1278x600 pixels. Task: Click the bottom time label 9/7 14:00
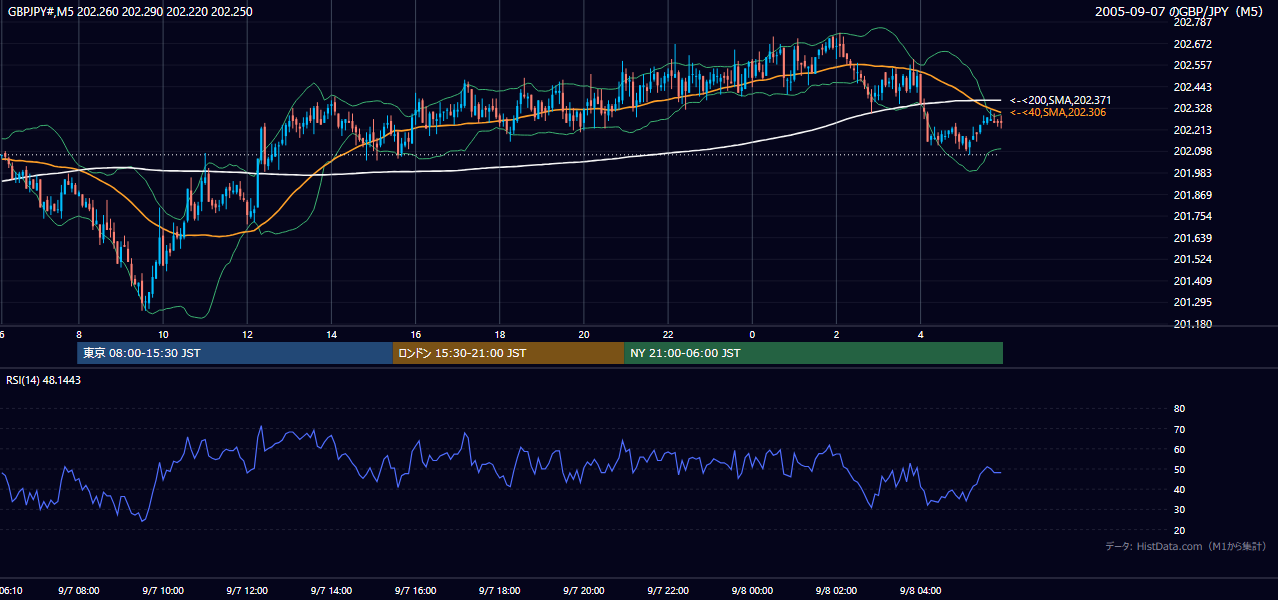(x=330, y=591)
